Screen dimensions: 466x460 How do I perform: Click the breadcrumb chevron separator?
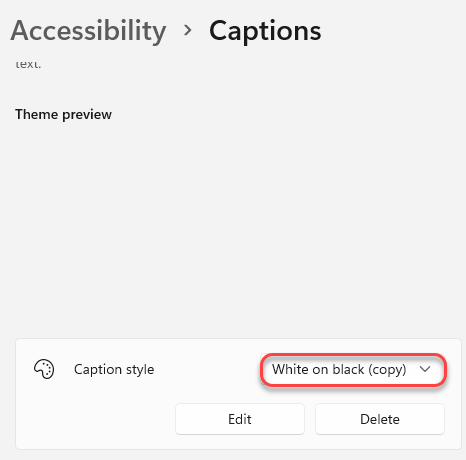click(x=188, y=30)
